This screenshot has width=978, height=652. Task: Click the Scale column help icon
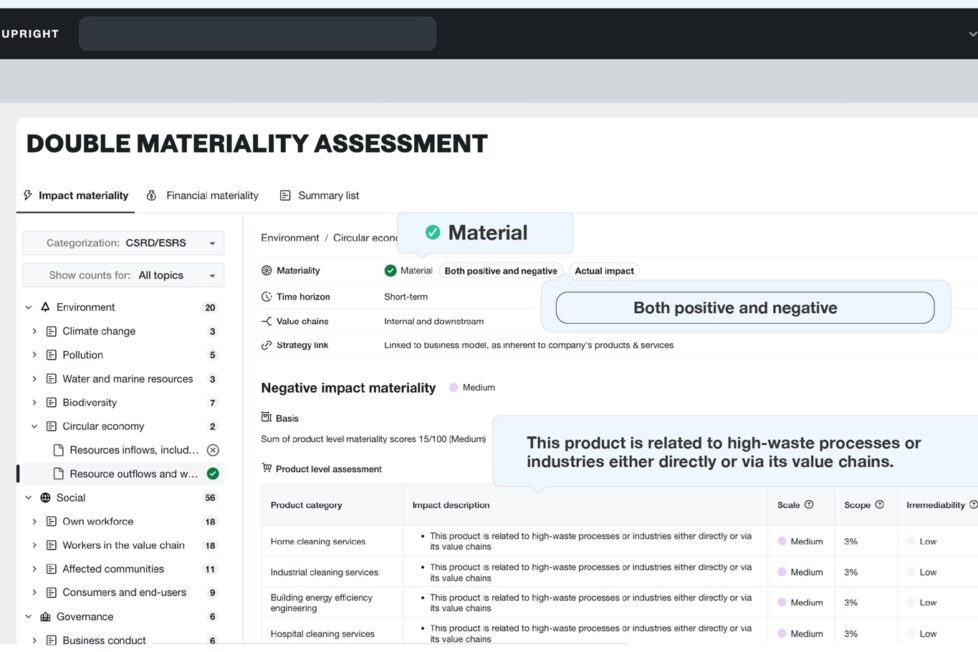(x=809, y=505)
